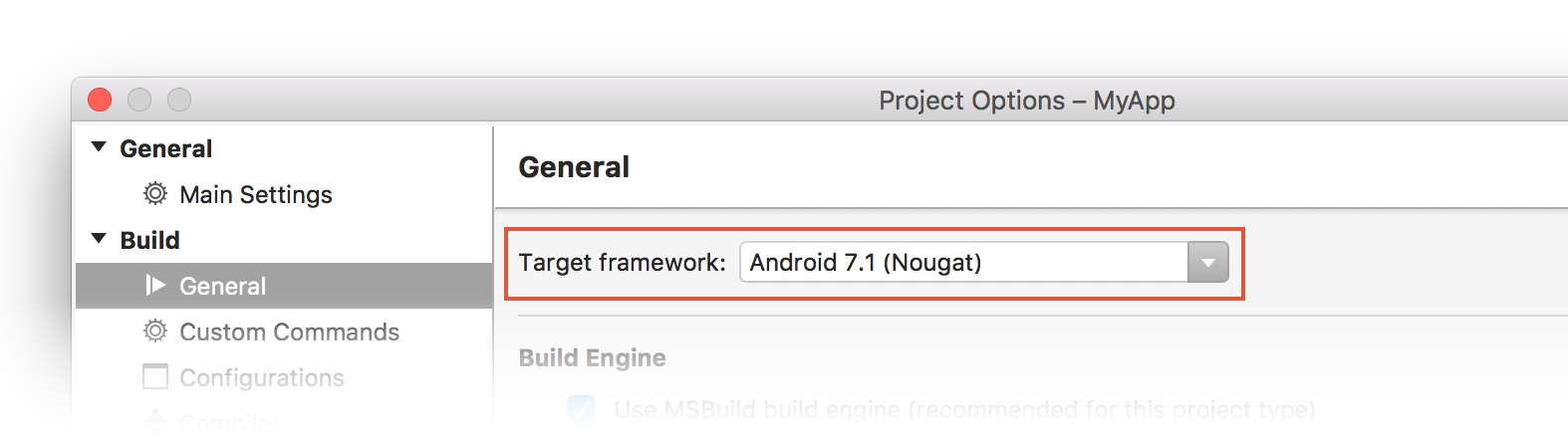Click the Configurations window icon
Image resolution: width=1568 pixels, height=448 pixels.
click(155, 376)
